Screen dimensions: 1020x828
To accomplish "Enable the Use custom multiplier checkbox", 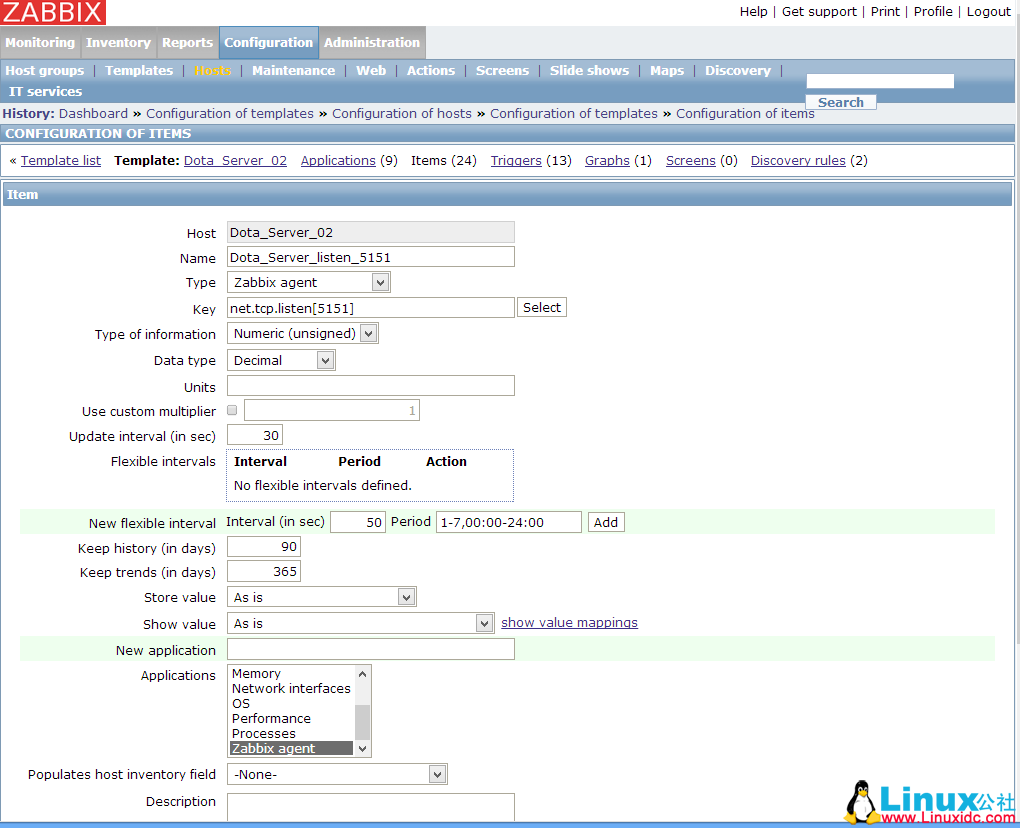I will coord(232,410).
